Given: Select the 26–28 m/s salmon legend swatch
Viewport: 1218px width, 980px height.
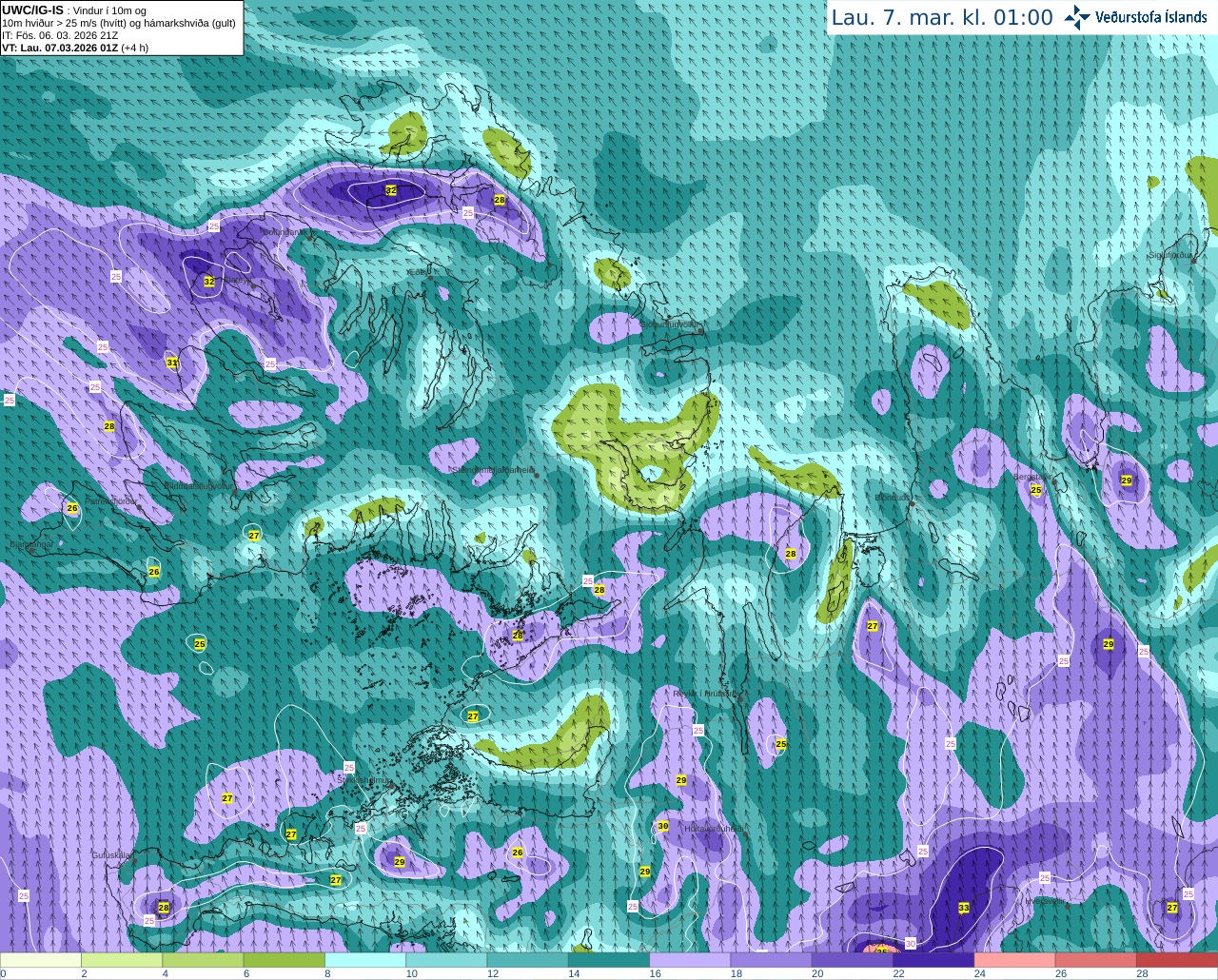Looking at the screenshot, I should pyautogui.click(x=1096, y=960).
